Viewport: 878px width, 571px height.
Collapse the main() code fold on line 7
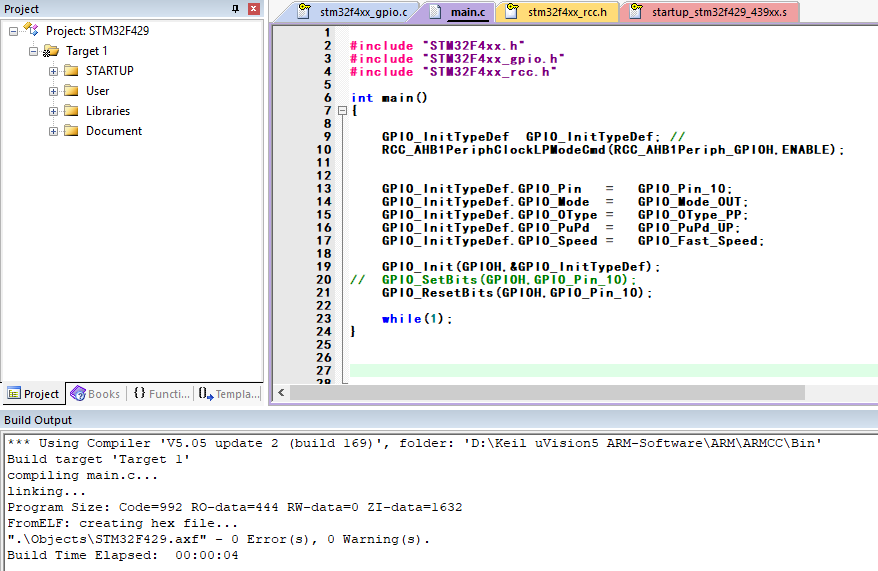pos(342,111)
